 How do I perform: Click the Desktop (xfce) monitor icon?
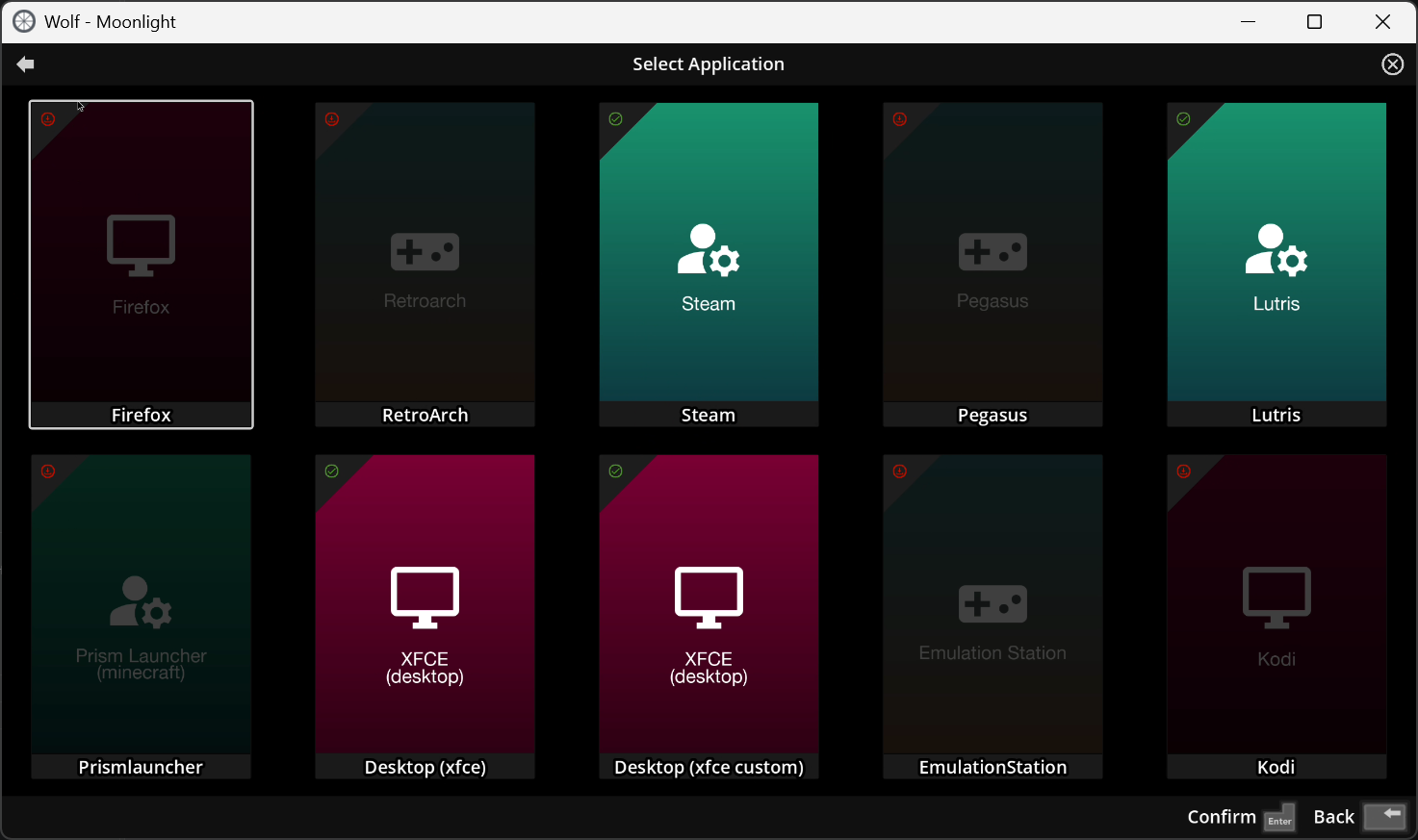click(425, 598)
